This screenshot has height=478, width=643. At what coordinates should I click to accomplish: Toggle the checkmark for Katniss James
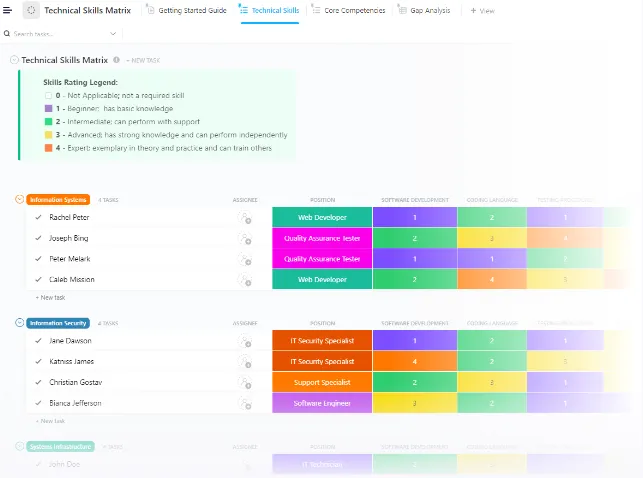click(38, 362)
